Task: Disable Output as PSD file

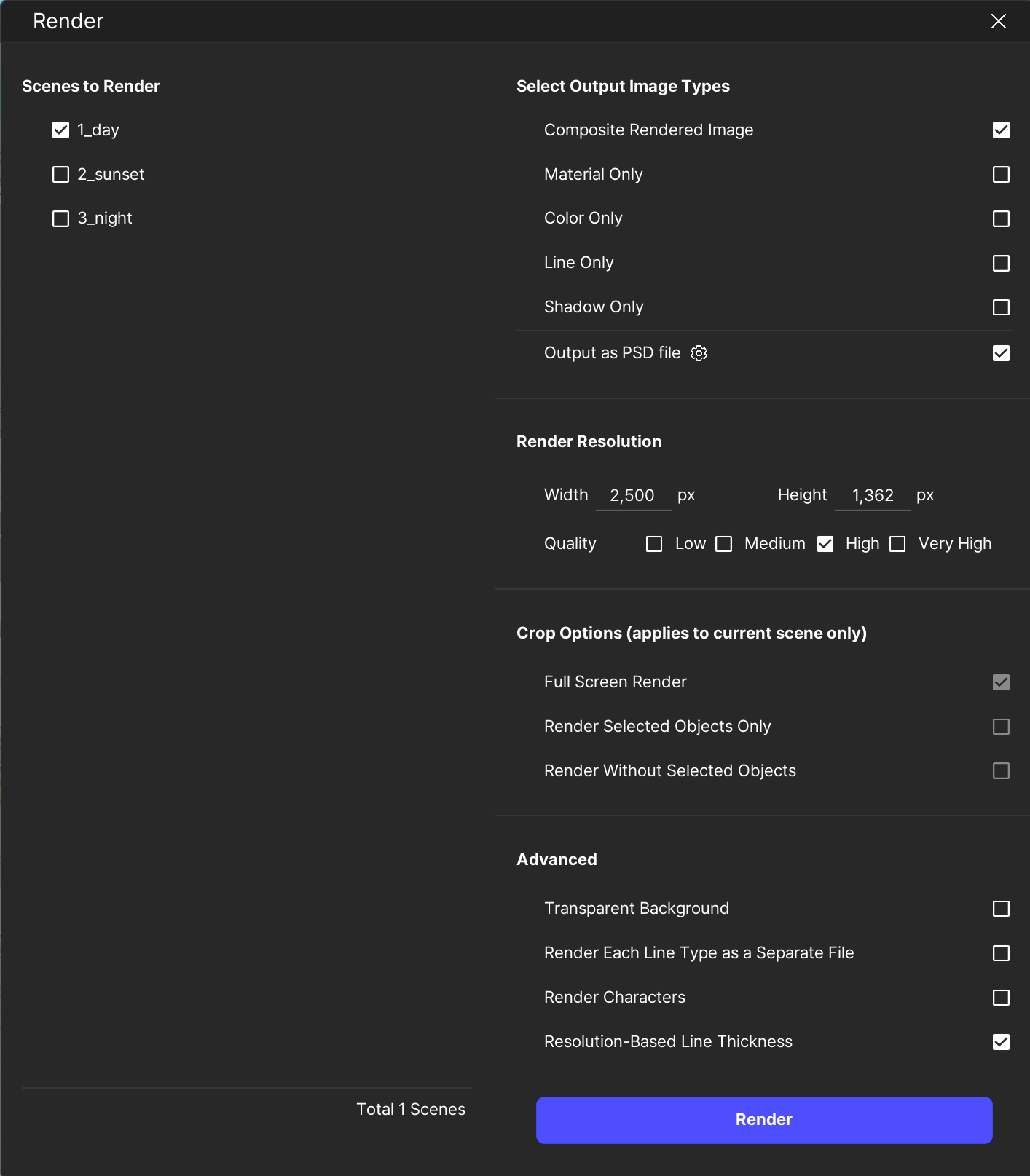Action: tap(1001, 353)
